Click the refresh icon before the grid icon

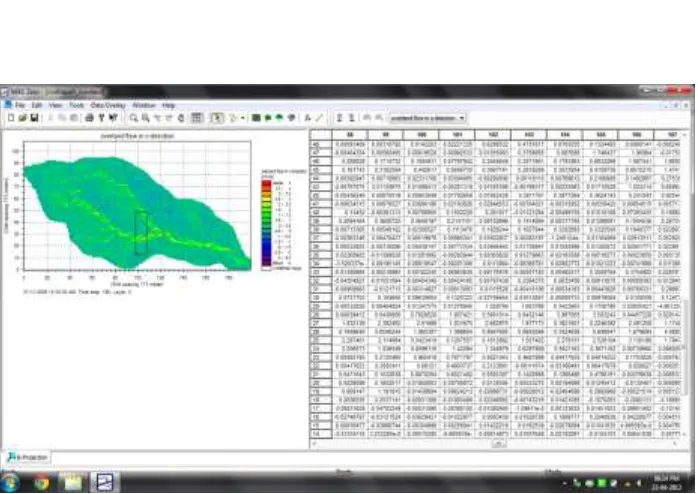tap(181, 118)
